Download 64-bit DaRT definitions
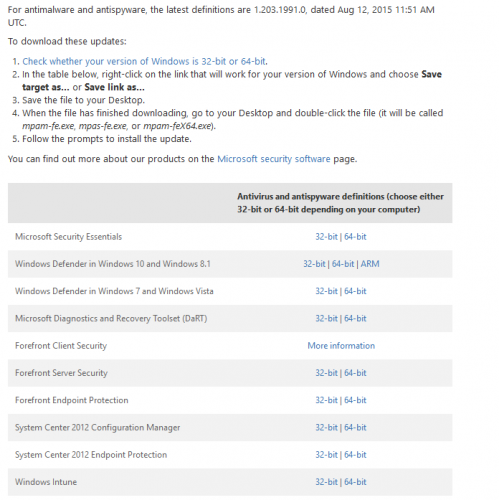 [x=355, y=319]
